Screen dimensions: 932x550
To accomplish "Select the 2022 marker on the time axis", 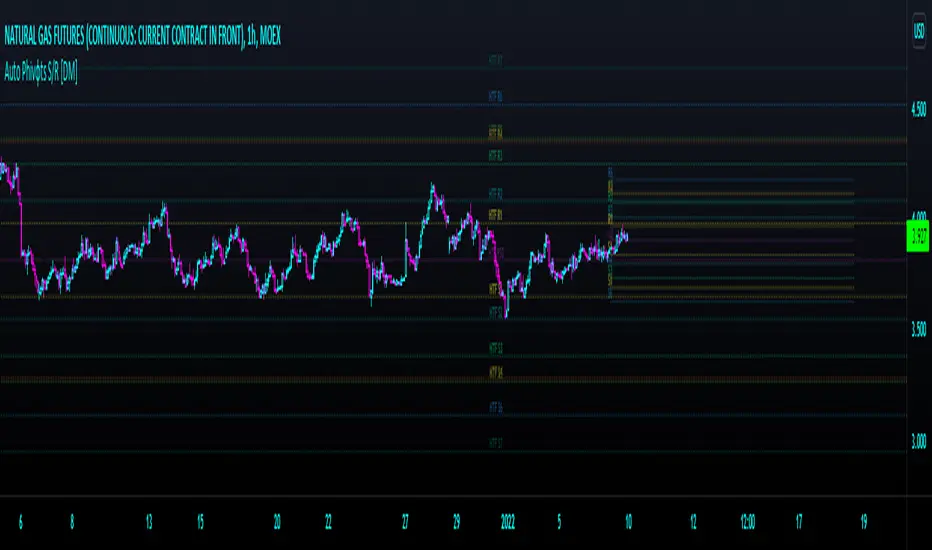I will (x=508, y=522).
